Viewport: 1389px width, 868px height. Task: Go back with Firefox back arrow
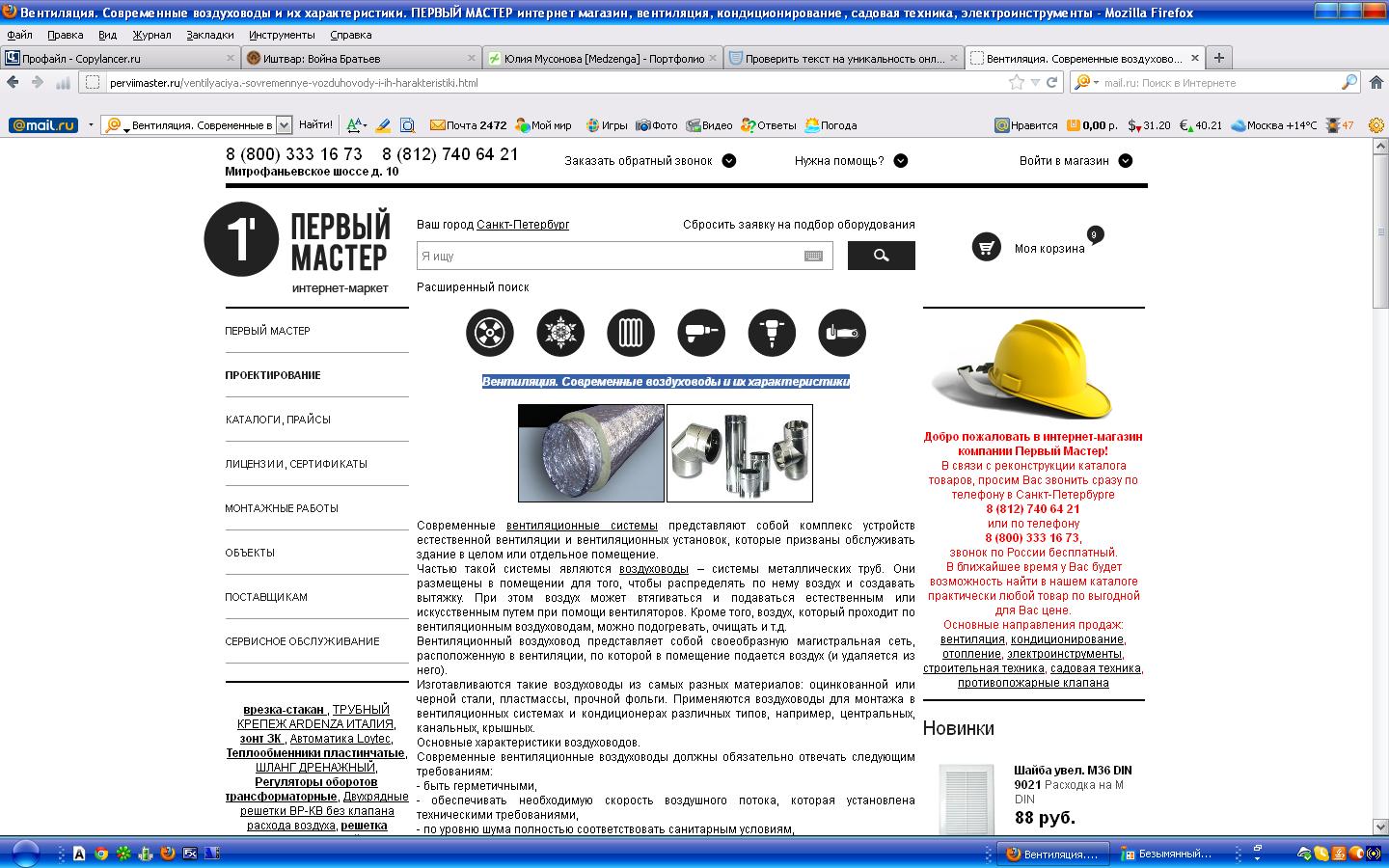(x=14, y=82)
